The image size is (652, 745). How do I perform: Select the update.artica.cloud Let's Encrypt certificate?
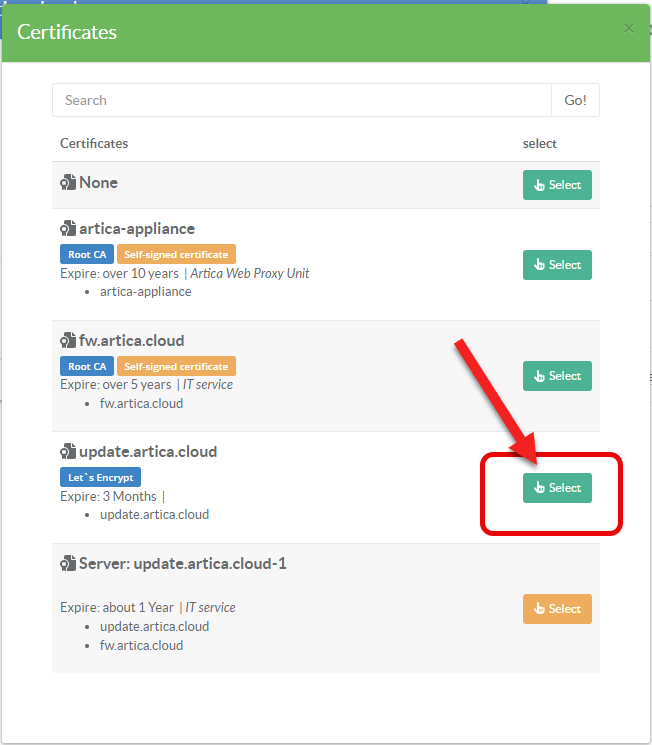coord(557,488)
